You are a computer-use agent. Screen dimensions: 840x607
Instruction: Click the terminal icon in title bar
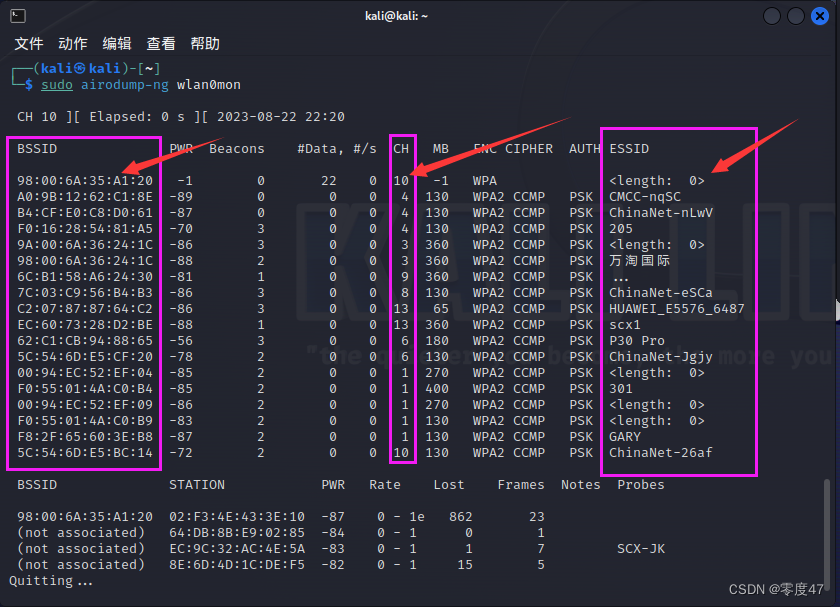point(18,16)
